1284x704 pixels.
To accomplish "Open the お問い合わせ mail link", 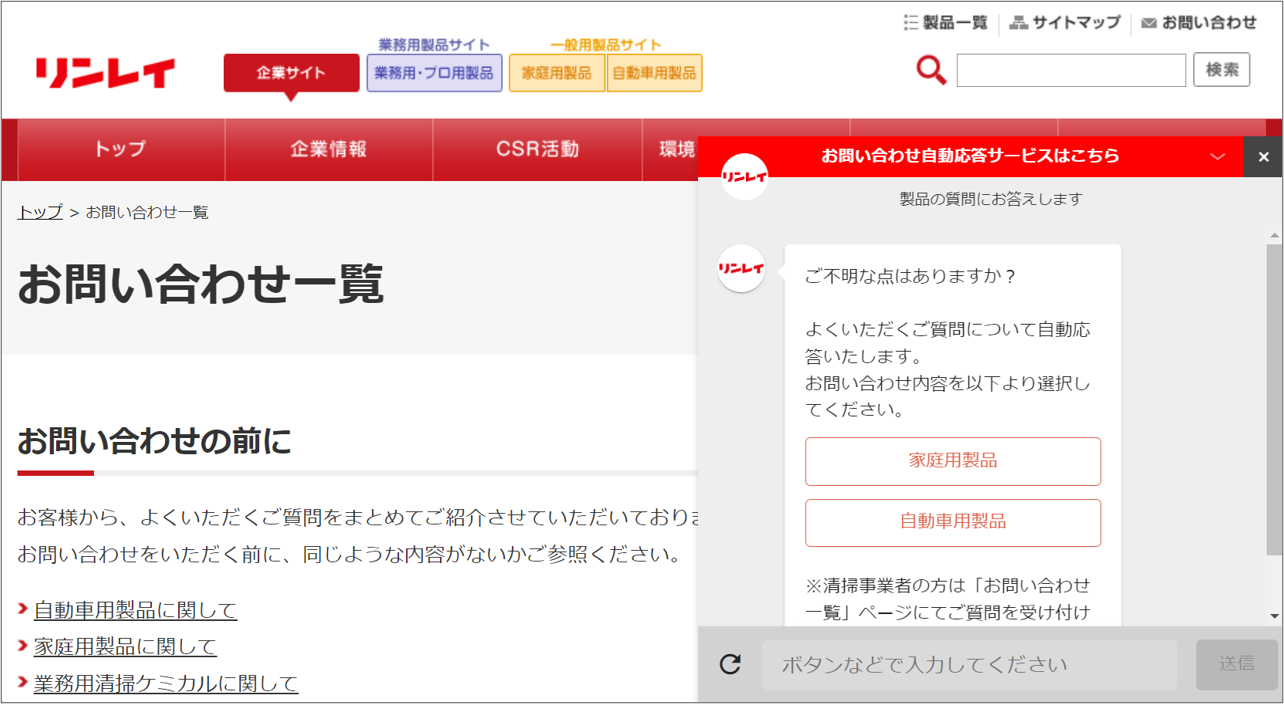I will click(x=1199, y=22).
